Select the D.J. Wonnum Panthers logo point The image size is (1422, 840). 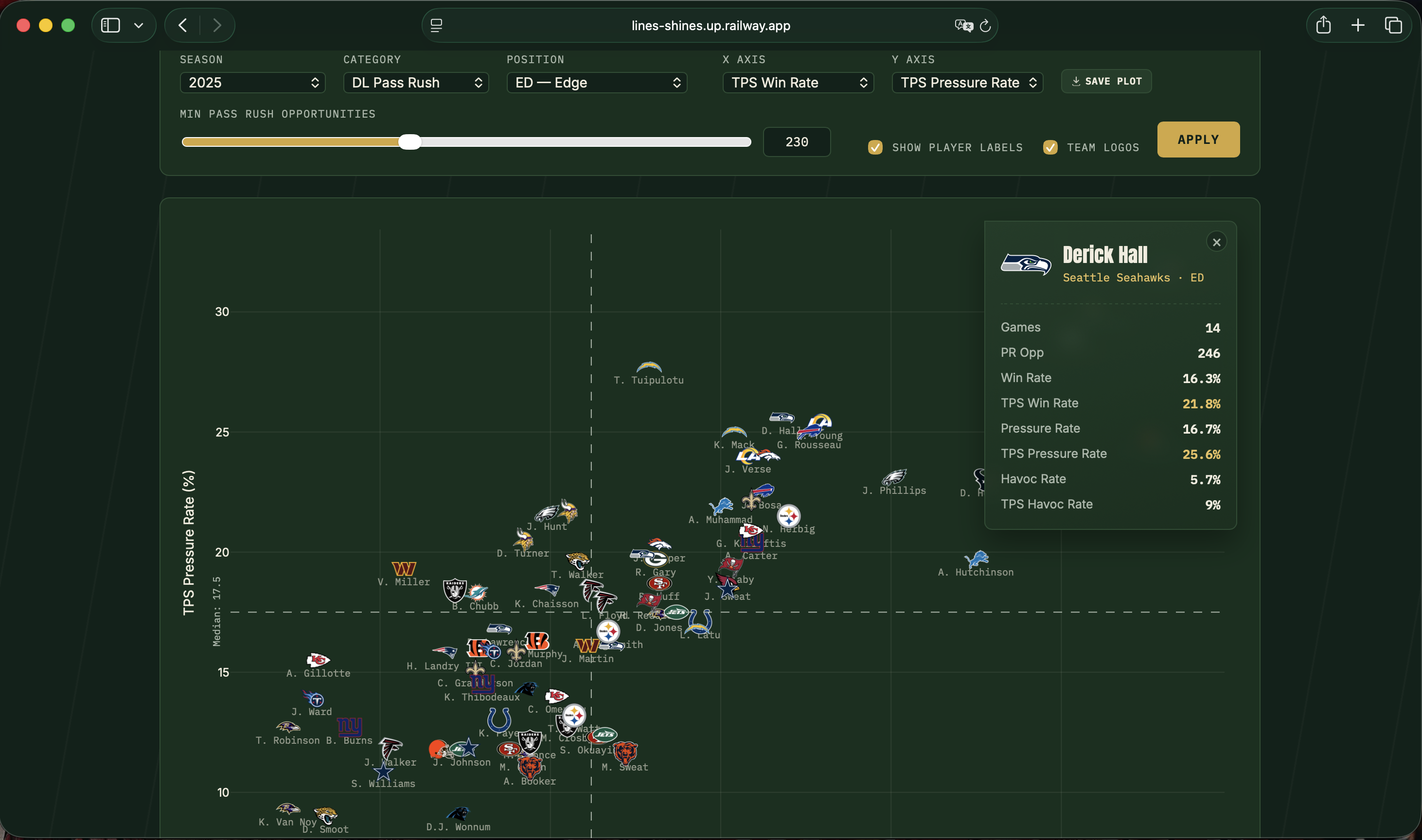coord(458,813)
